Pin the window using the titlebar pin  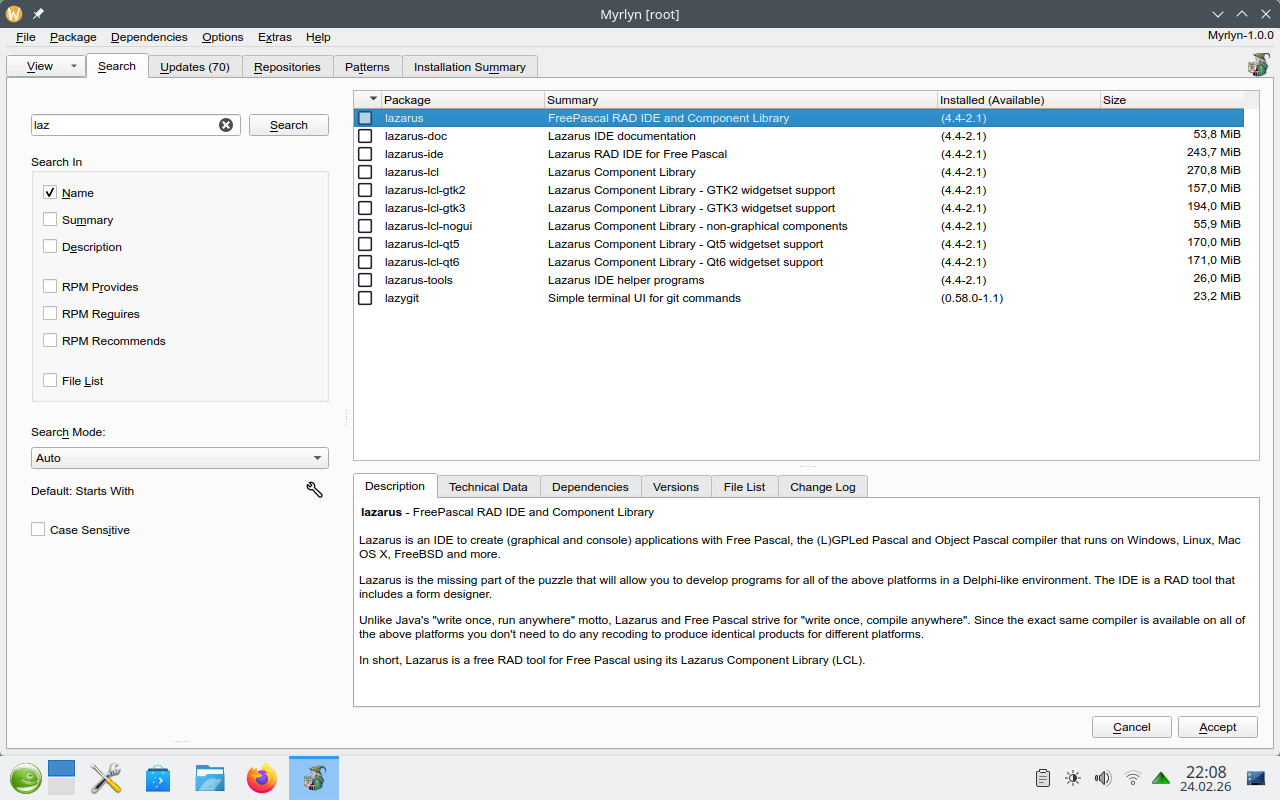coord(38,14)
